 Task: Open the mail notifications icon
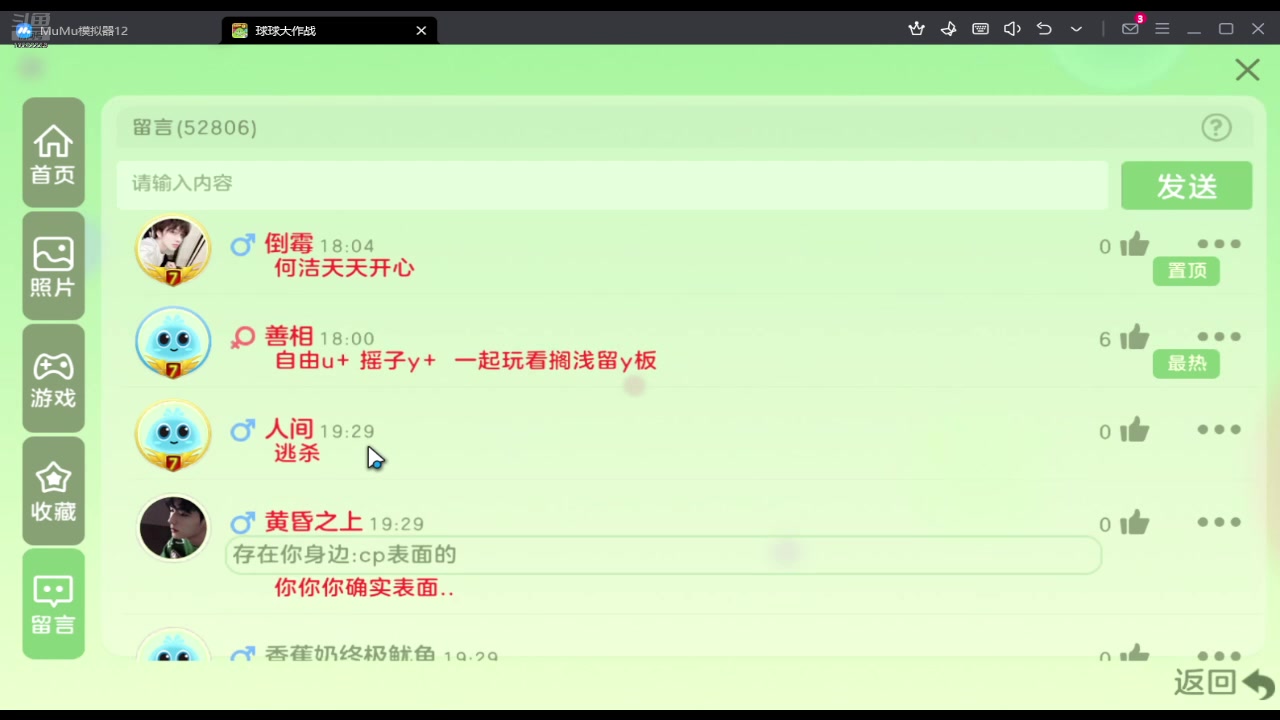coord(1131,28)
